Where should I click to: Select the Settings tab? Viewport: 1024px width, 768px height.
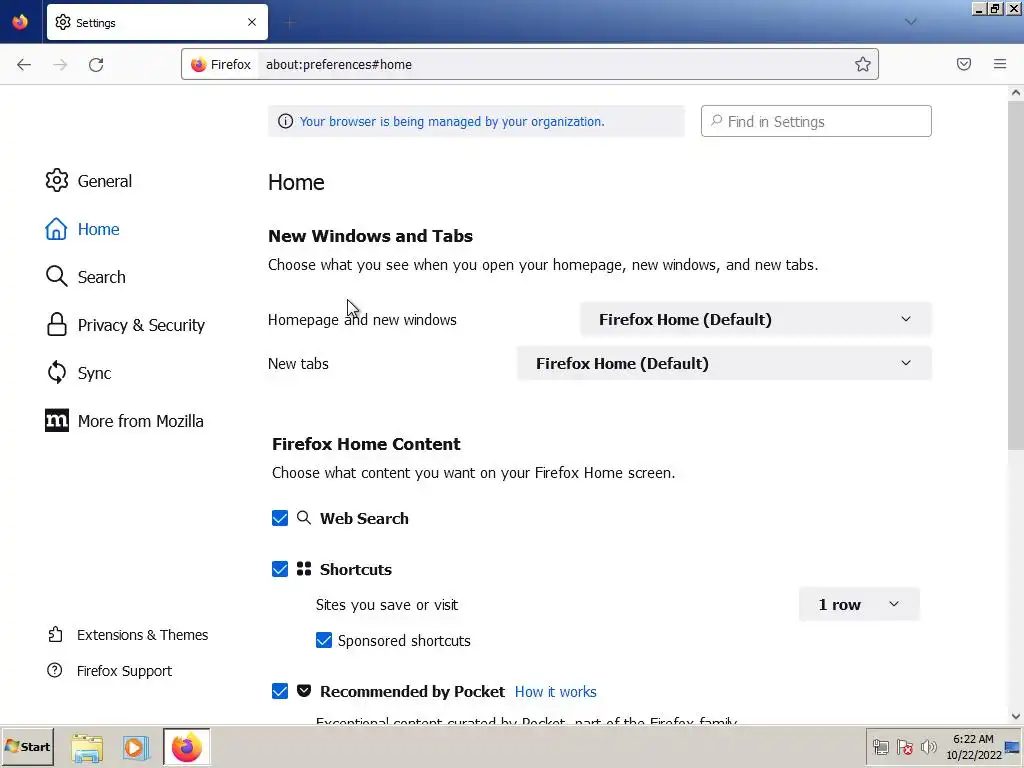tap(157, 22)
